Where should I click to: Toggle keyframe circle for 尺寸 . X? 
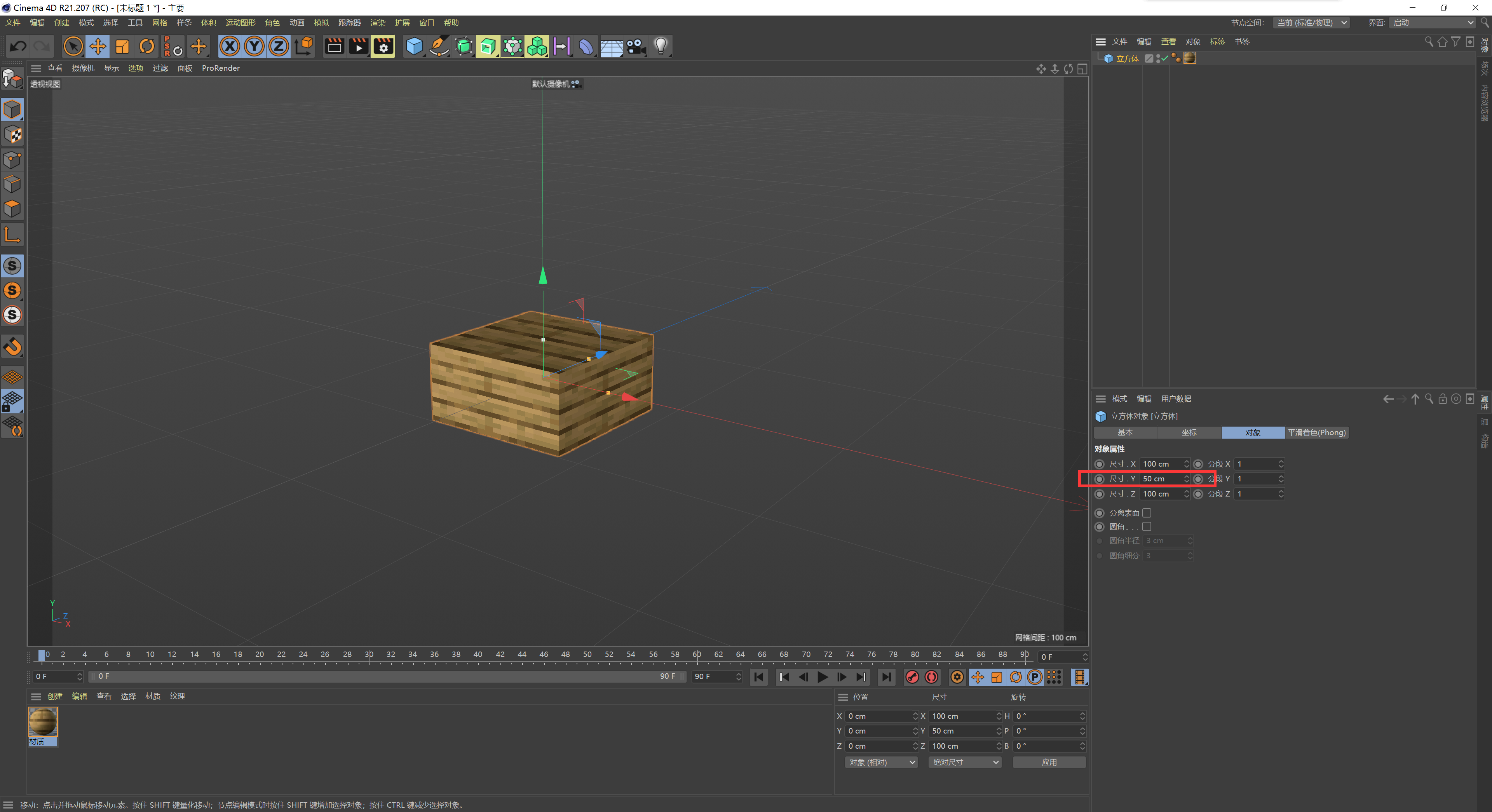point(1099,465)
